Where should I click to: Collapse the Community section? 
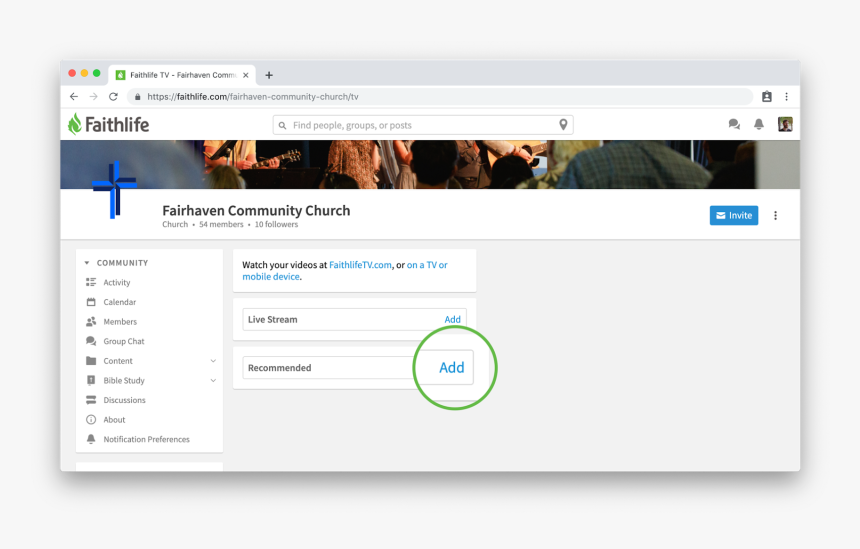pyautogui.click(x=87, y=263)
